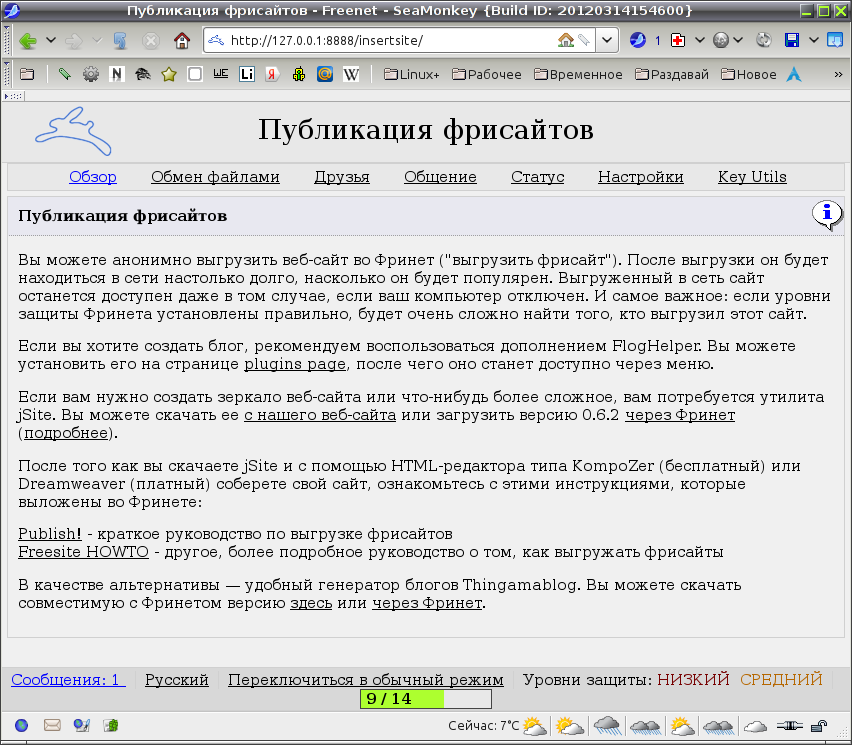Click the red cross toolbar icon

[678, 40]
